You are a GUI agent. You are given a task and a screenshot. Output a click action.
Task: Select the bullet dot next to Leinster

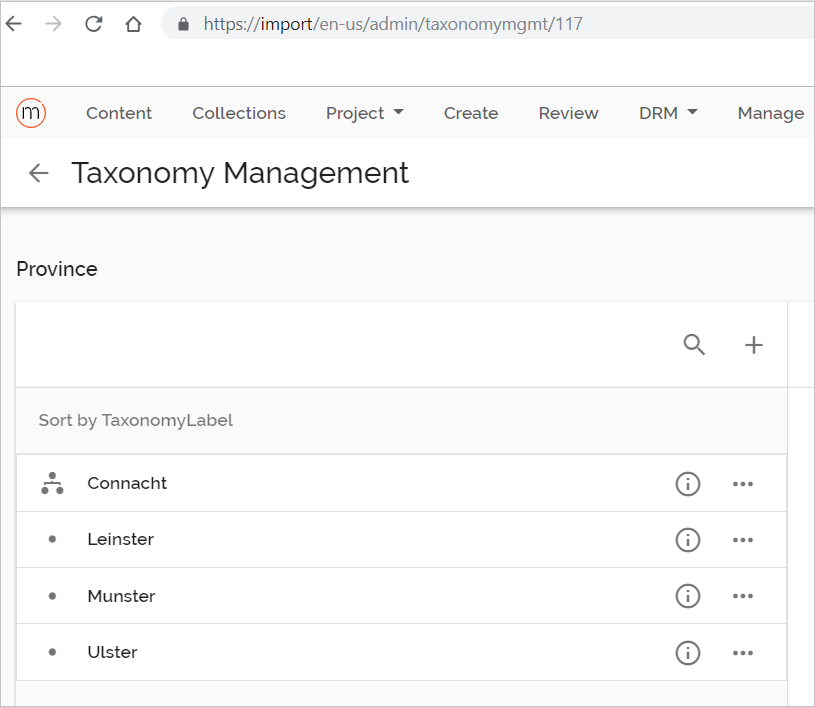coord(52,539)
